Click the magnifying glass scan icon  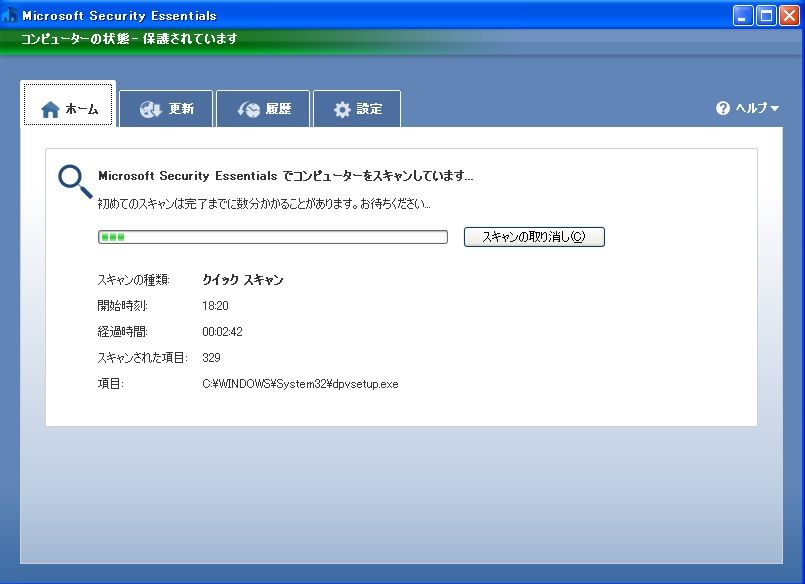[75, 181]
